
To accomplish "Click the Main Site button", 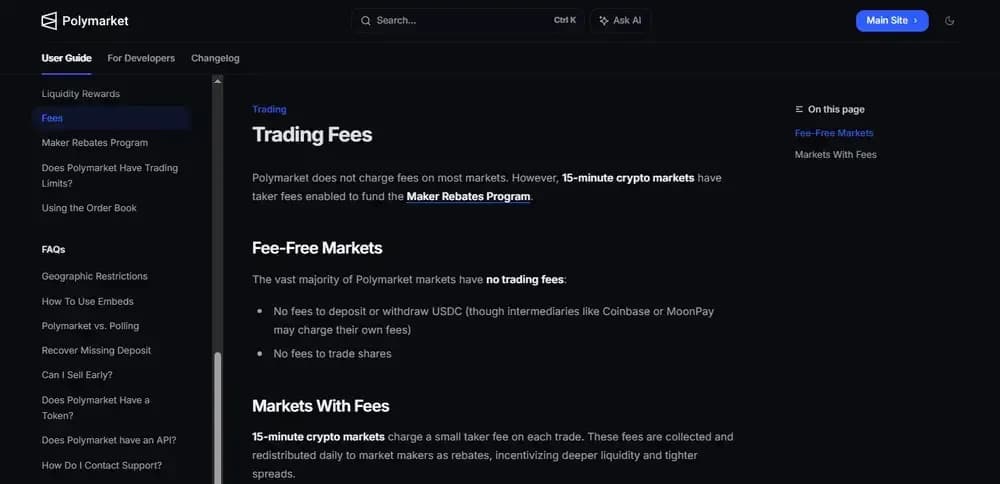I will point(891,21).
